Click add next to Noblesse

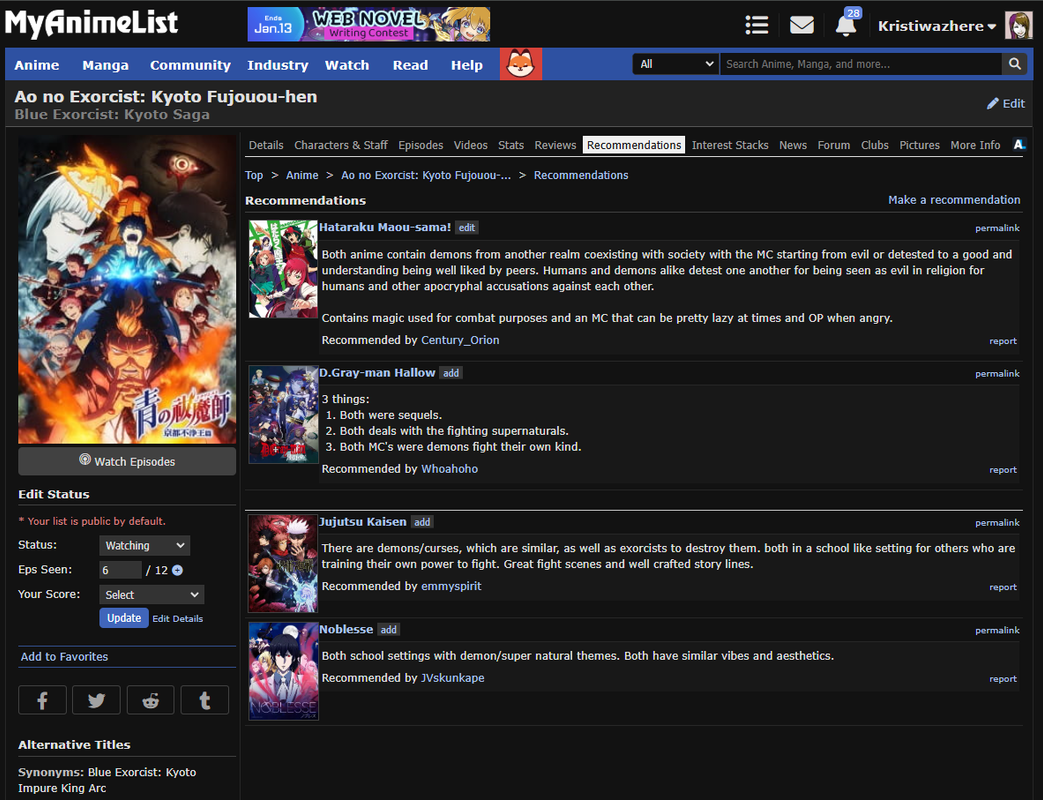click(x=388, y=630)
